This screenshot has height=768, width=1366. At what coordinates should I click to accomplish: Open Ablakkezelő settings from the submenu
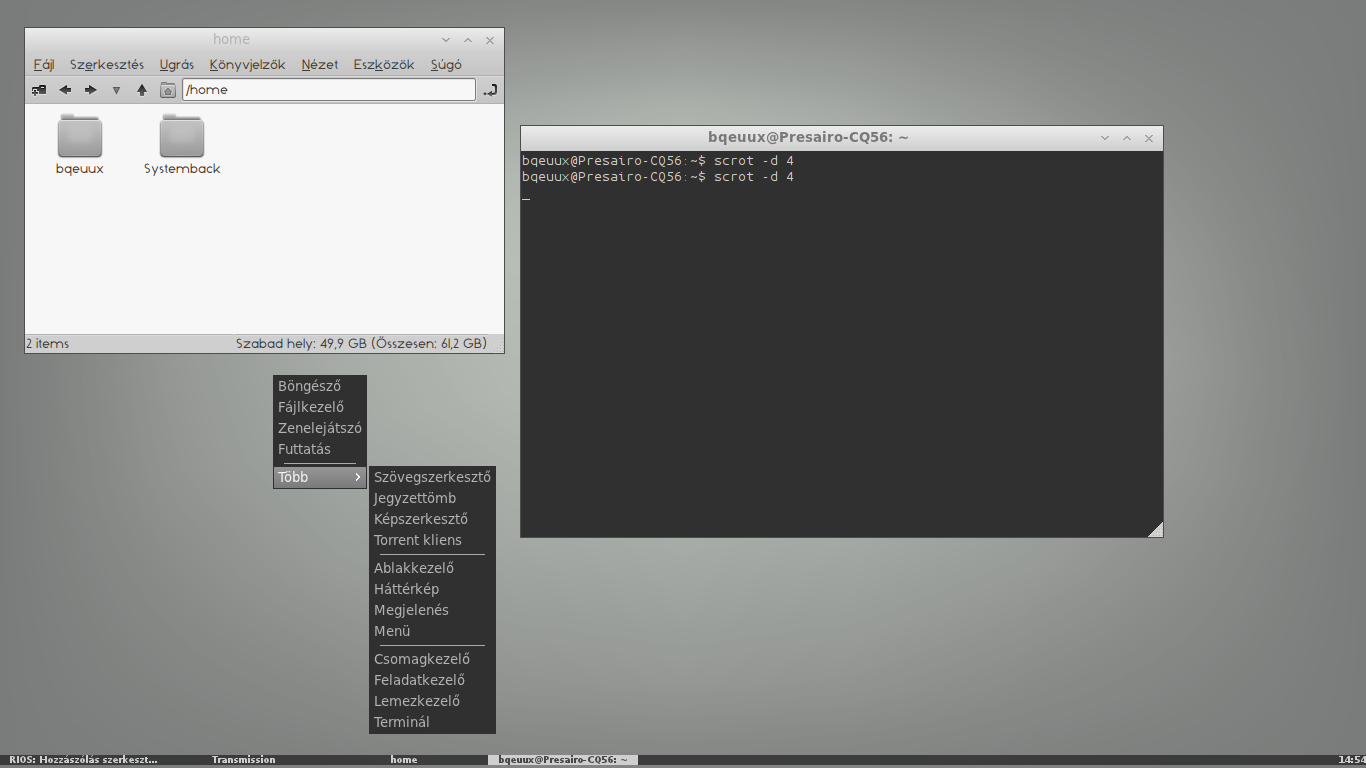pyautogui.click(x=432, y=568)
